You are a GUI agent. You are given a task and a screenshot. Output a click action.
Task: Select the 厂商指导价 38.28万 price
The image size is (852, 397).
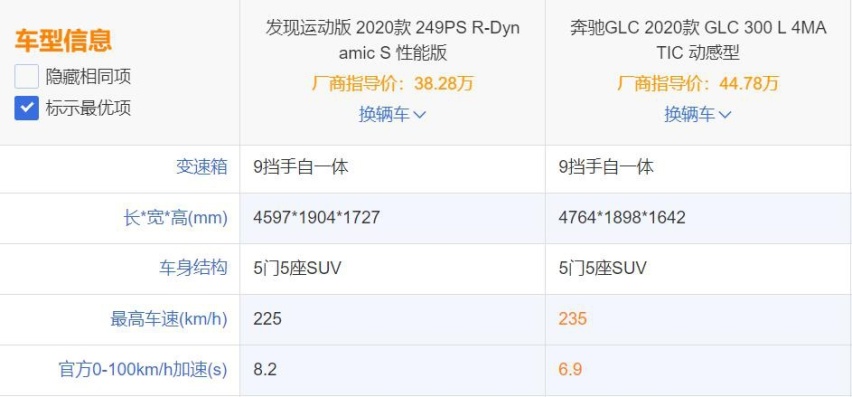[392, 84]
